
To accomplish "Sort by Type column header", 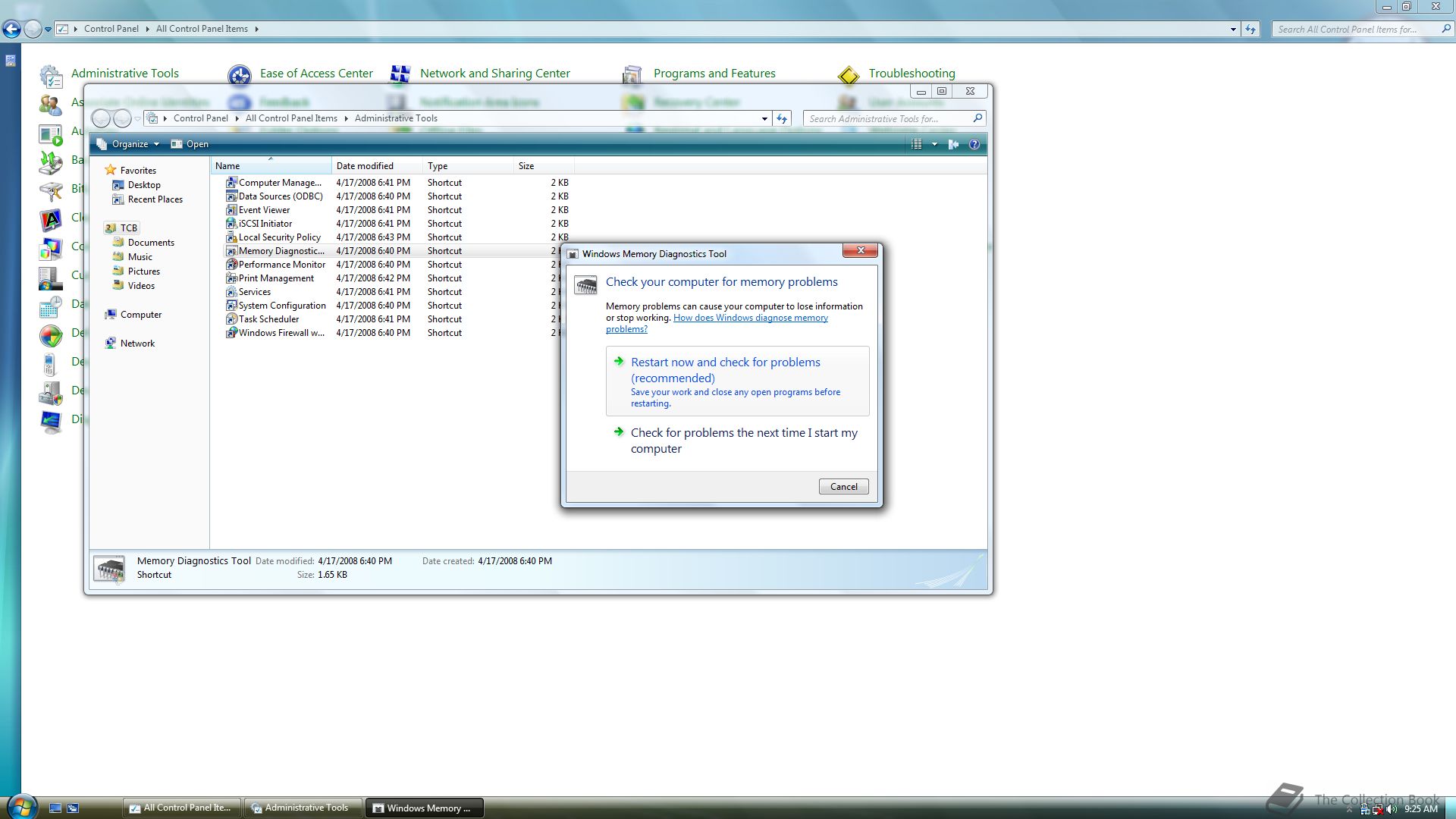I will (468, 166).
